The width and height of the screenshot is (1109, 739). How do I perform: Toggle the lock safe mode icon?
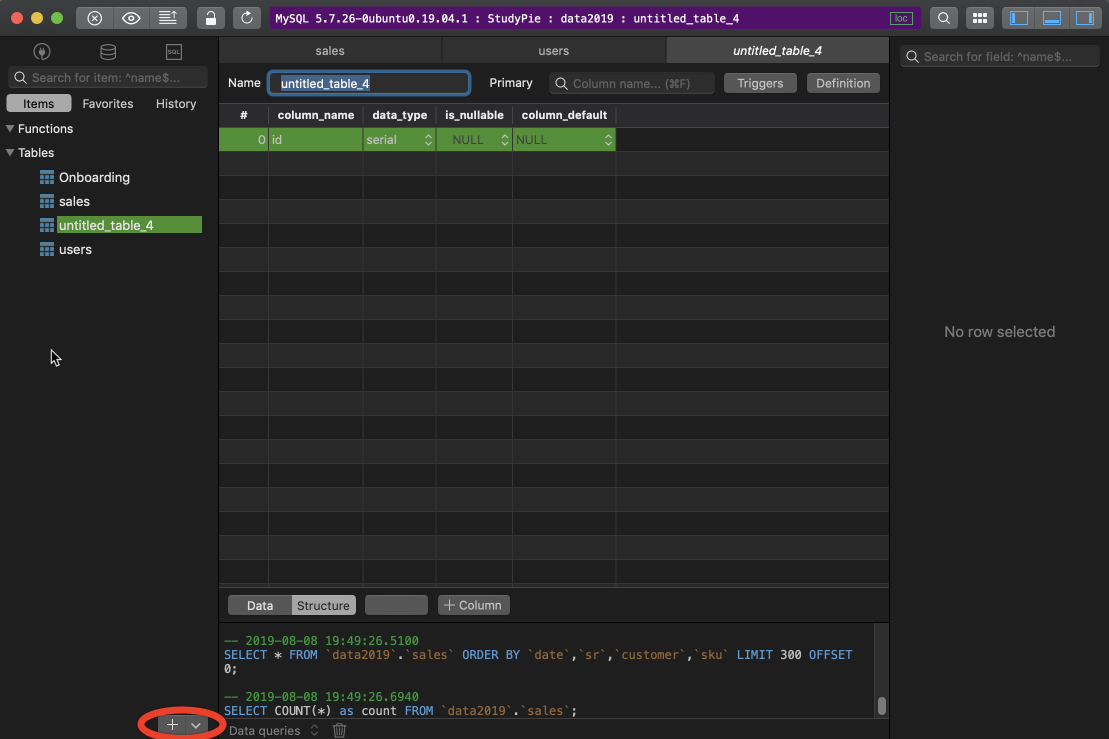click(211, 18)
